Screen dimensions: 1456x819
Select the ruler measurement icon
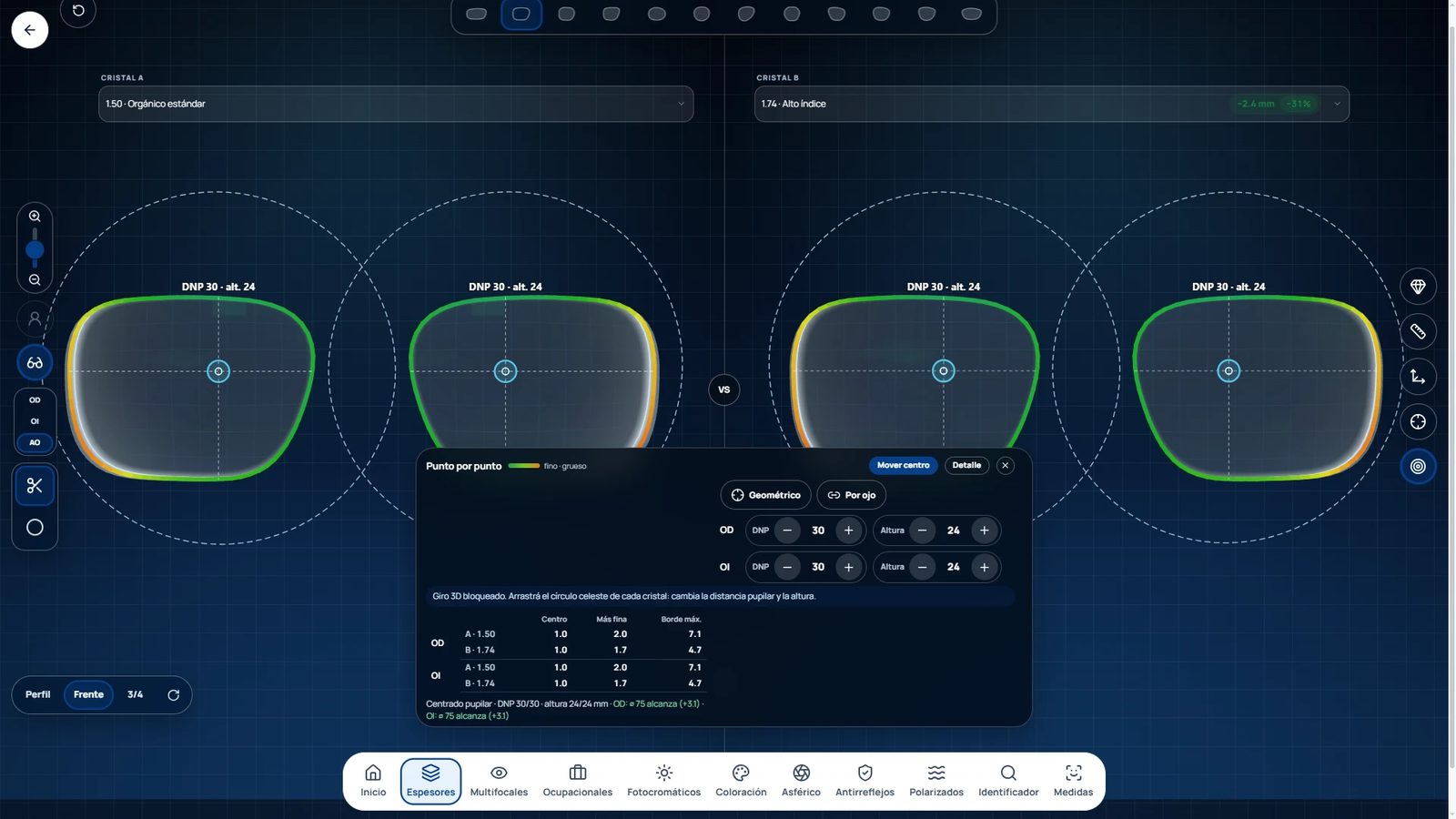click(x=1418, y=331)
